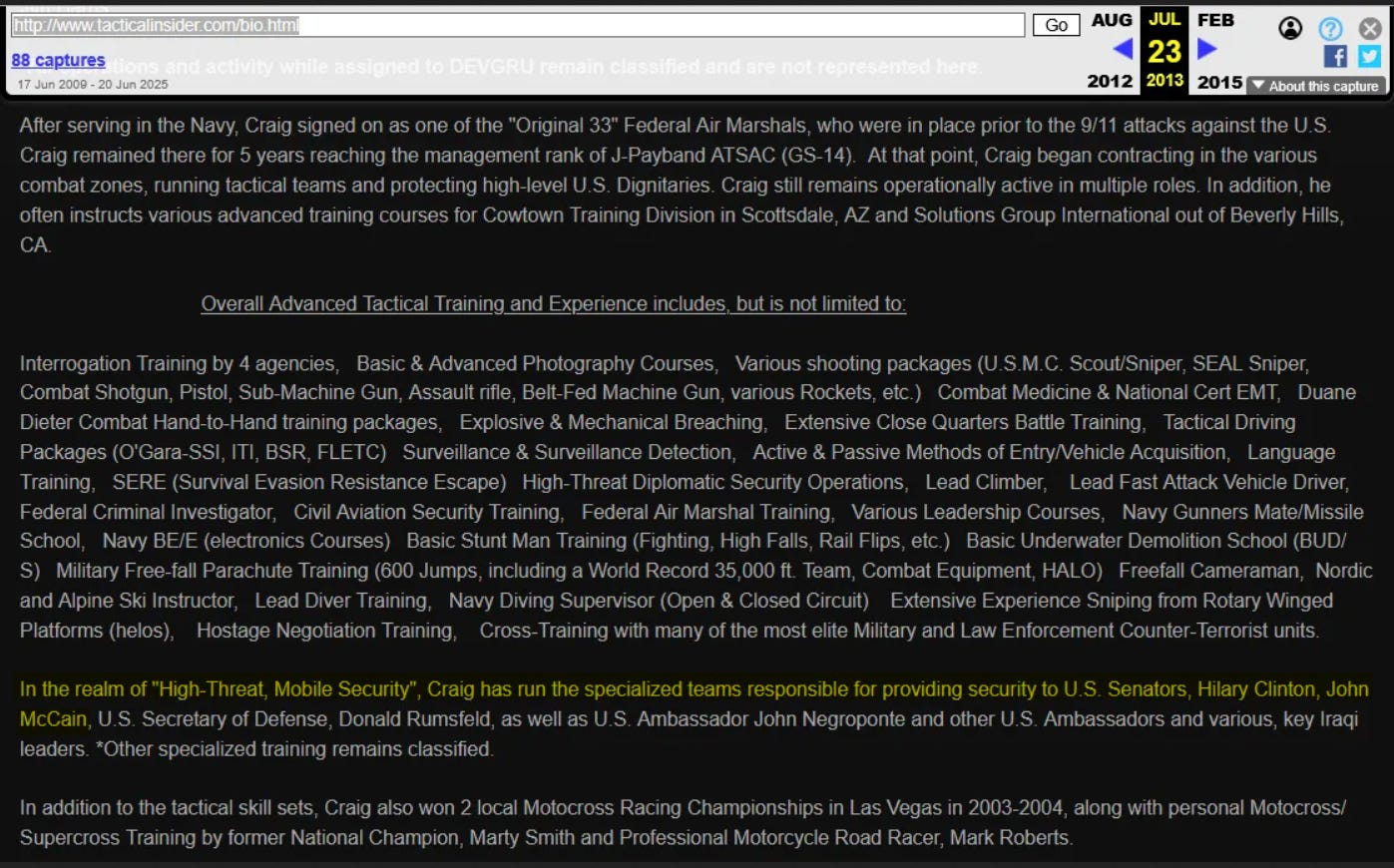The width and height of the screenshot is (1394, 868).
Task: Click the text 'Federal Criminal Investigator'
Action: click(147, 513)
